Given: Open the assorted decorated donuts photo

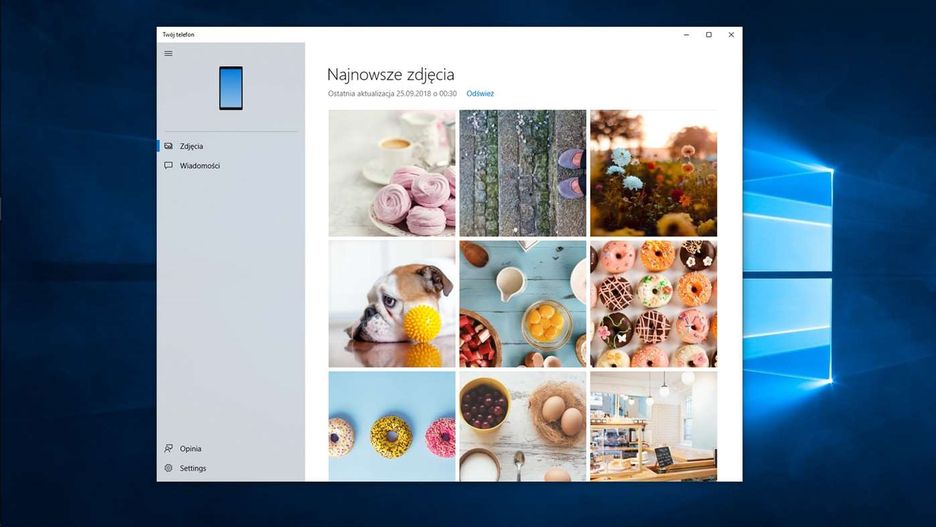Looking at the screenshot, I should [x=654, y=304].
